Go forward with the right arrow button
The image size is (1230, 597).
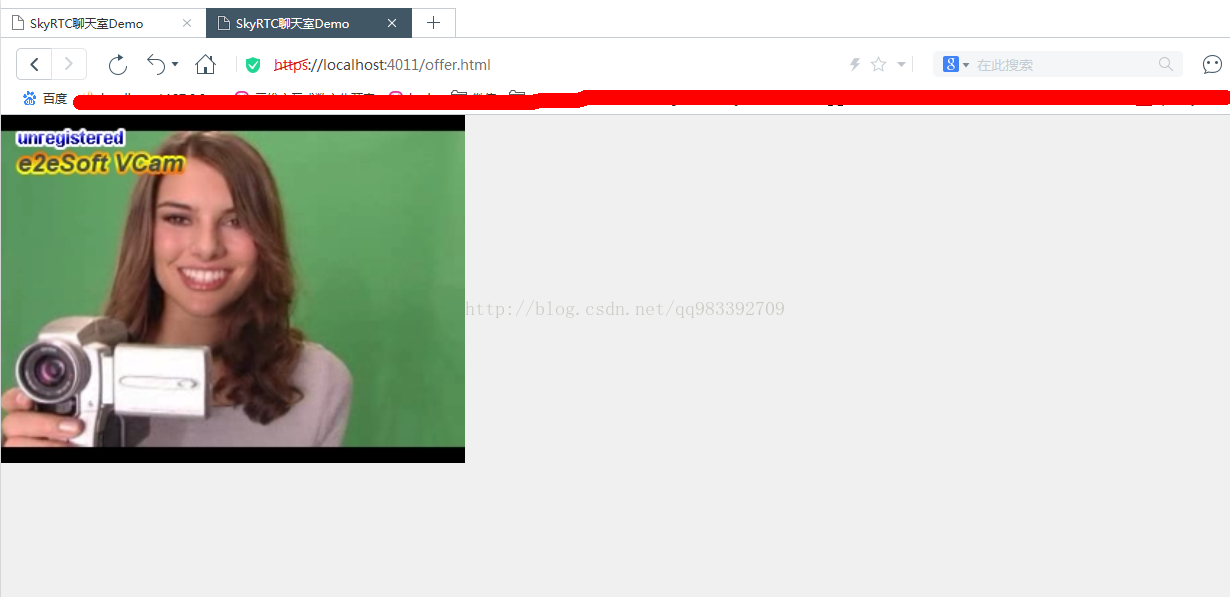click(x=69, y=64)
